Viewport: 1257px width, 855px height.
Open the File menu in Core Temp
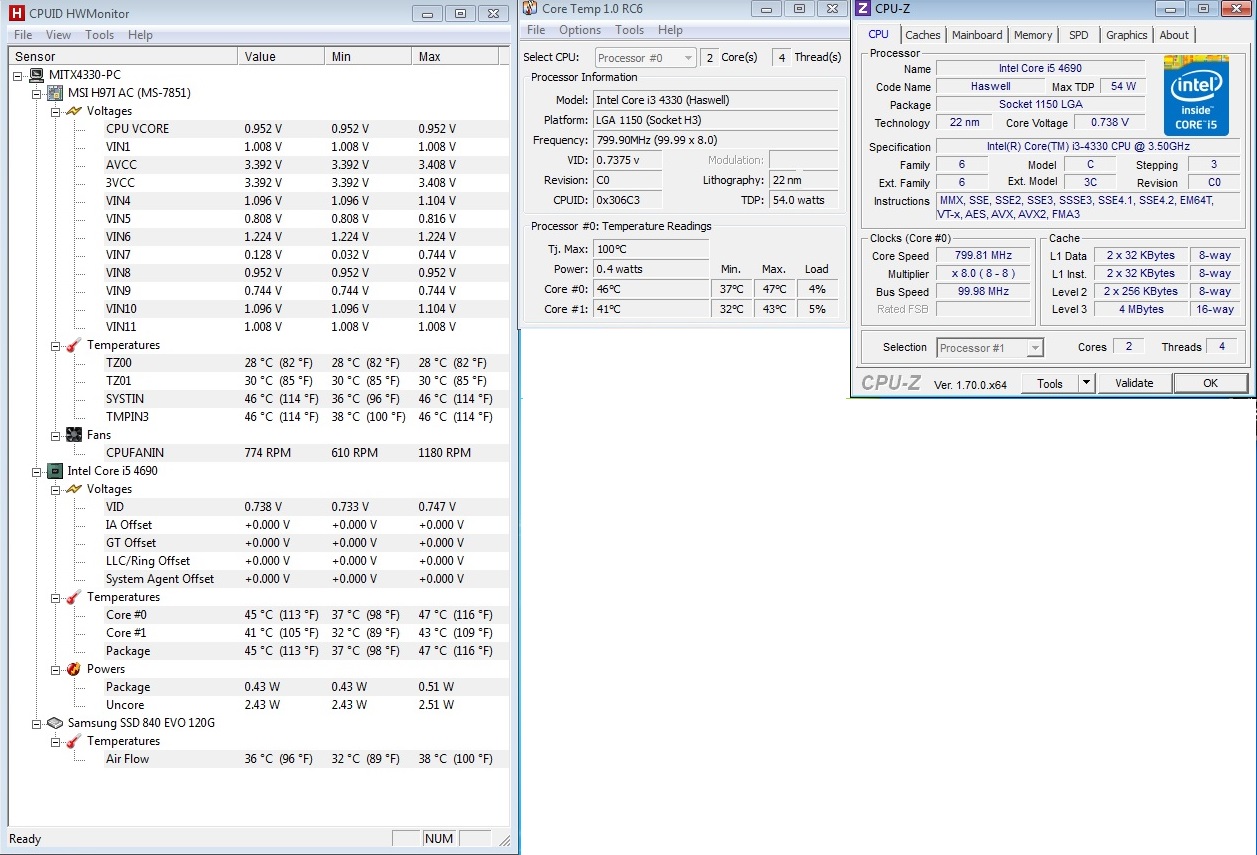click(x=537, y=30)
